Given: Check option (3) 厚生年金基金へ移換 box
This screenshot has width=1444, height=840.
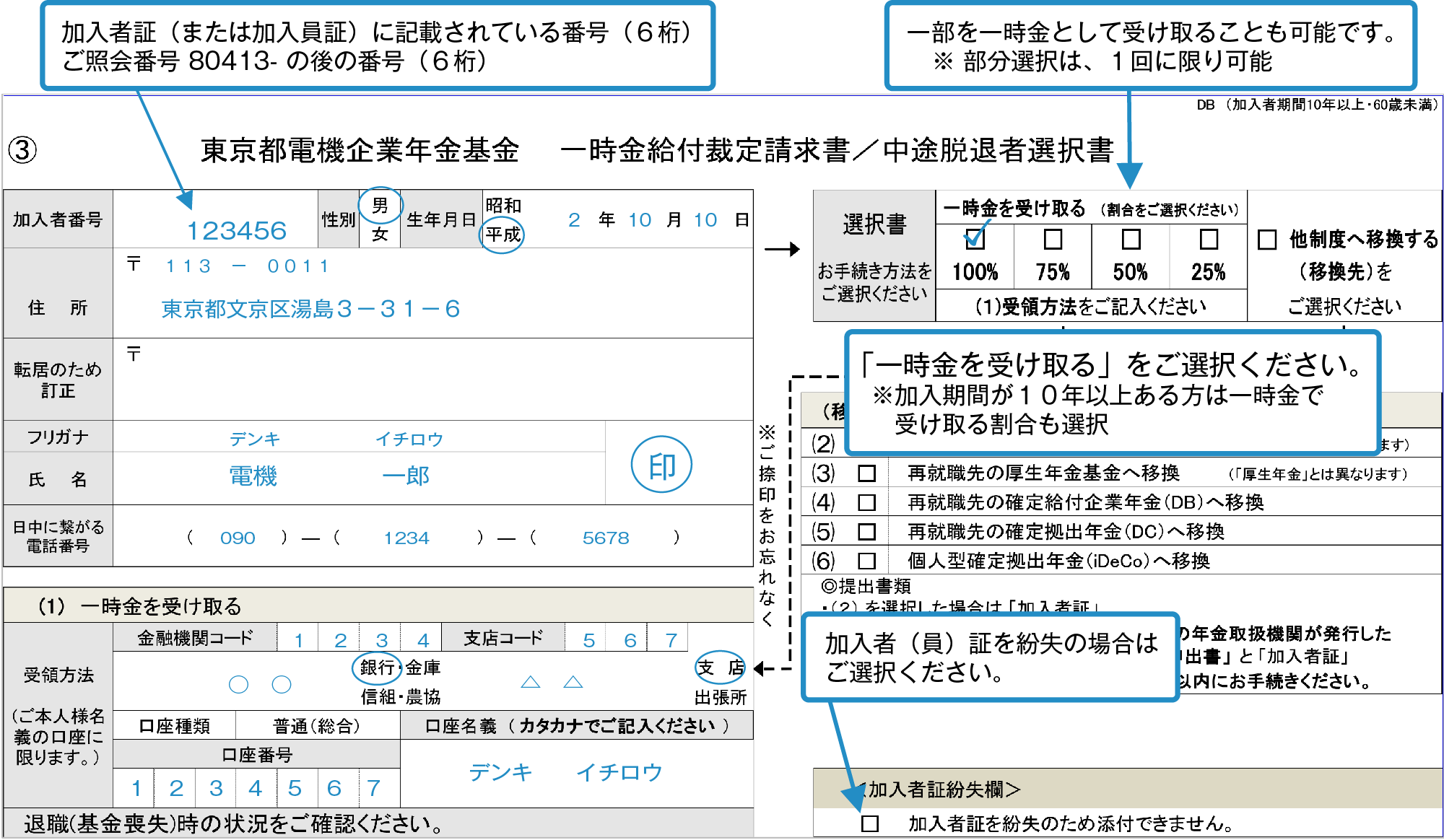Looking at the screenshot, I should 866,473.
